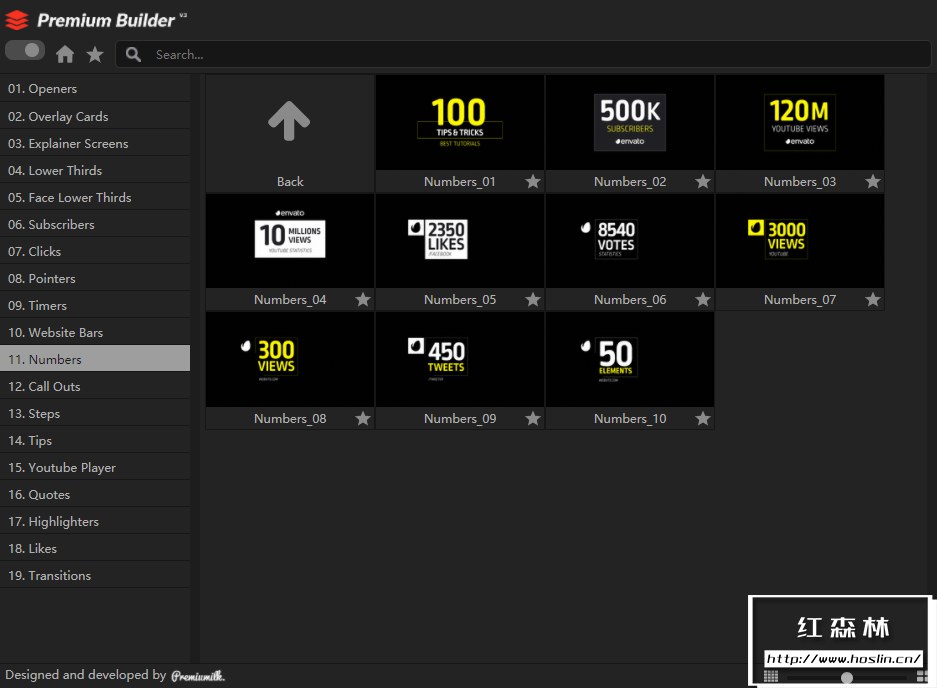Screen dimensions: 937x688
Task: Select the 120M YouTube Views thumbnail
Action: tap(800, 123)
